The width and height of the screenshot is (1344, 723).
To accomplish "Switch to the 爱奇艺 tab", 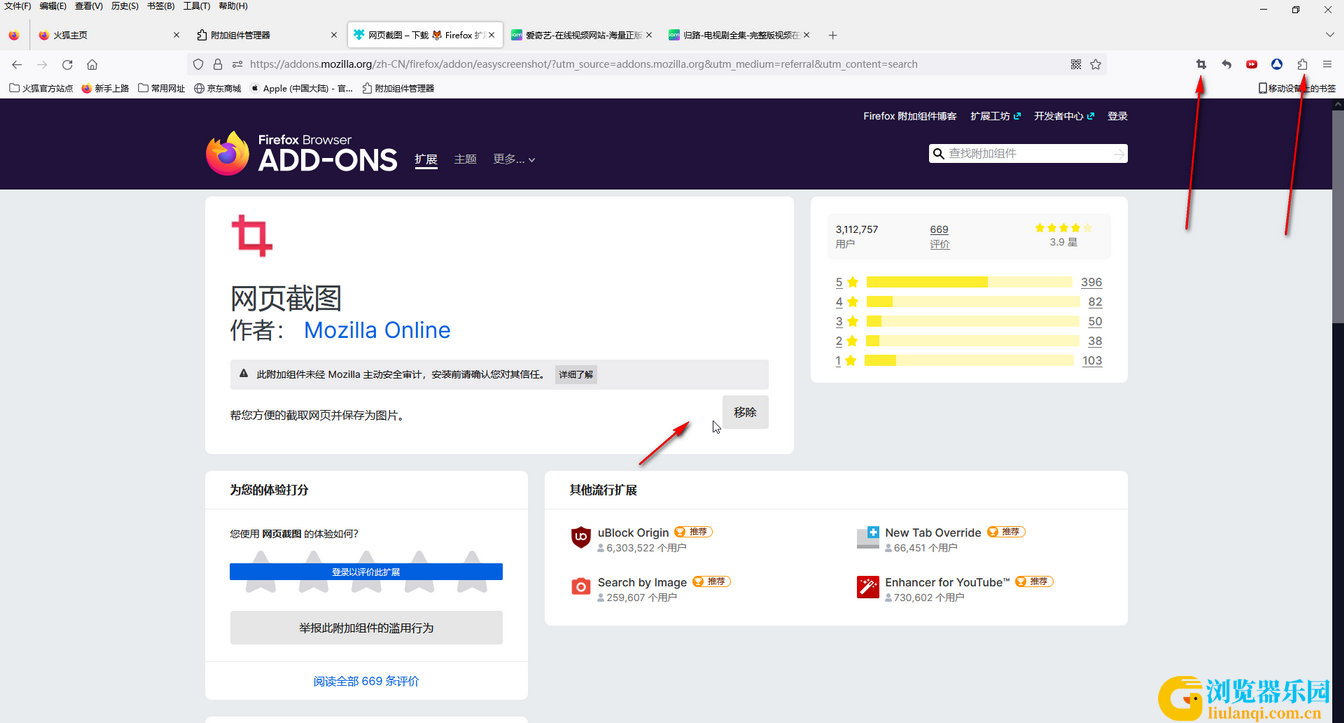I will pos(580,35).
